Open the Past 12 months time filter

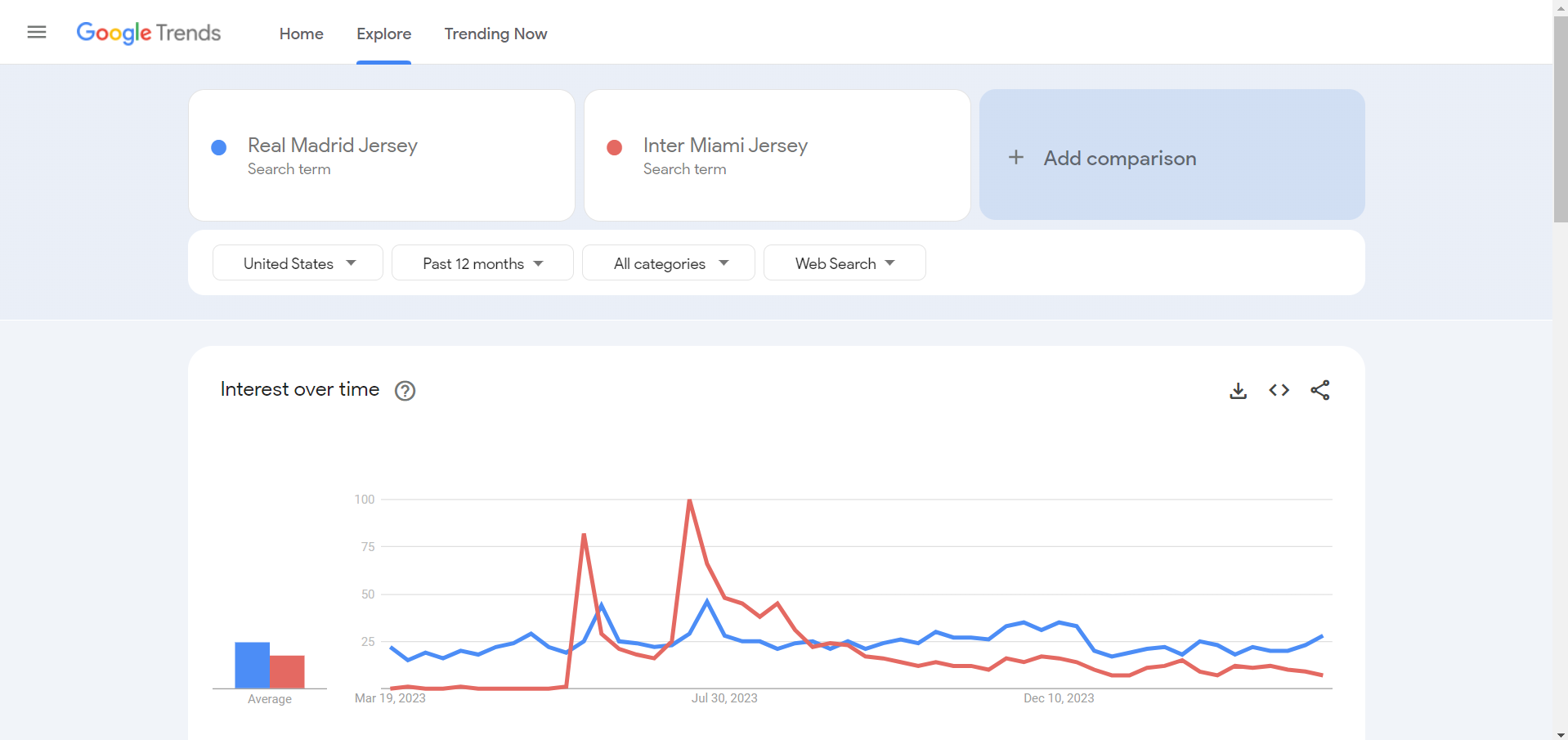point(482,263)
